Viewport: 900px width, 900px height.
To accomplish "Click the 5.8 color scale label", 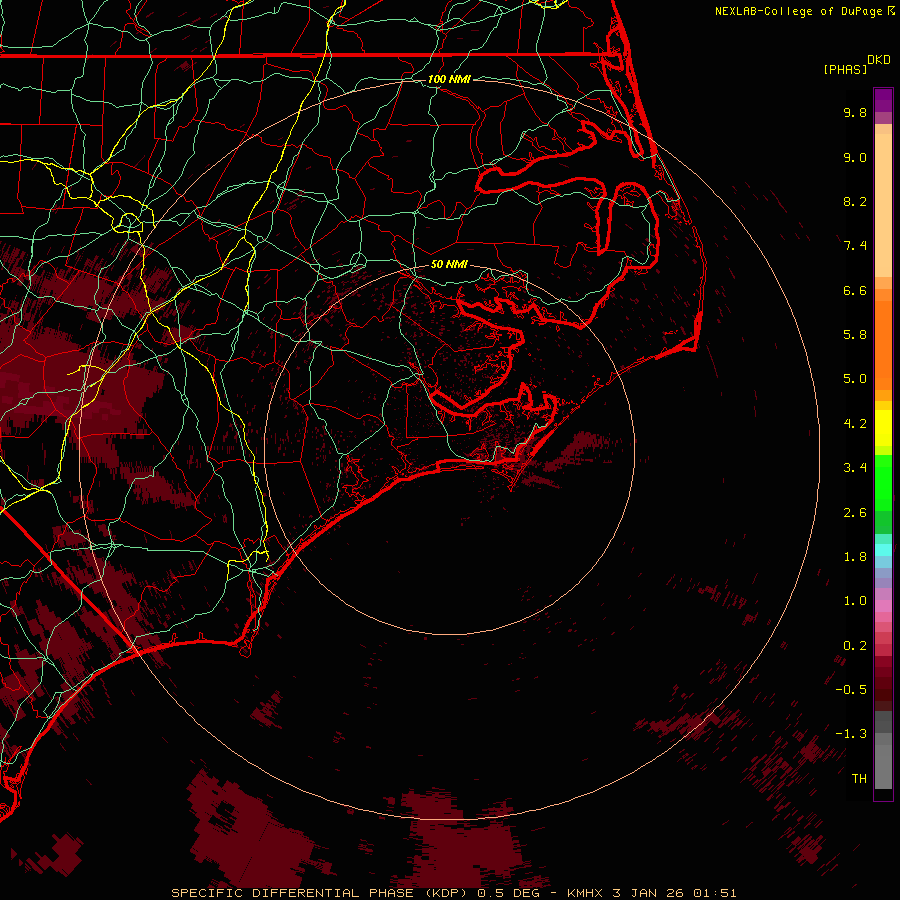I will pos(855,335).
